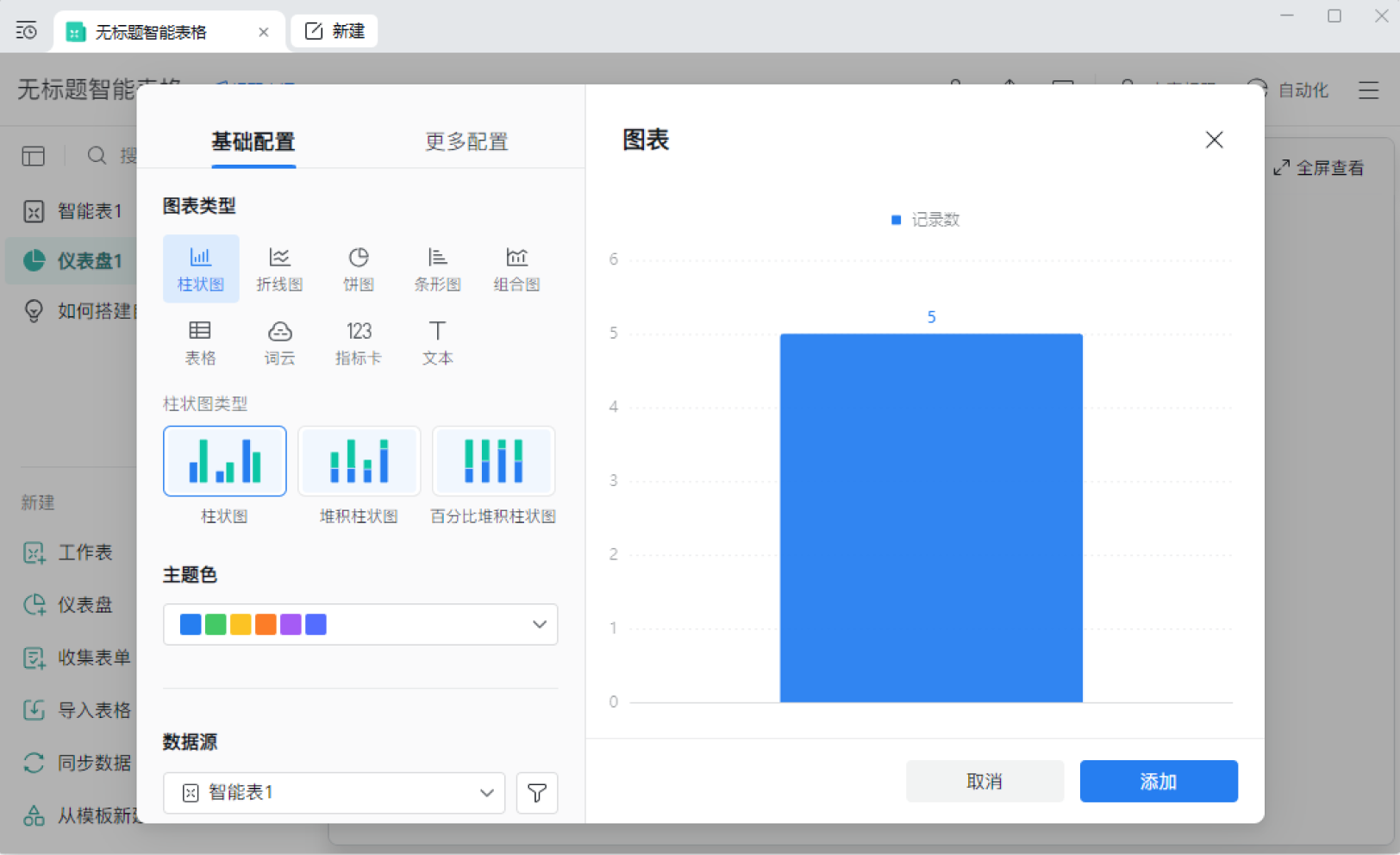Select the 组合图 combo chart type
Viewport: 1400px width, 855px height.
click(x=516, y=268)
